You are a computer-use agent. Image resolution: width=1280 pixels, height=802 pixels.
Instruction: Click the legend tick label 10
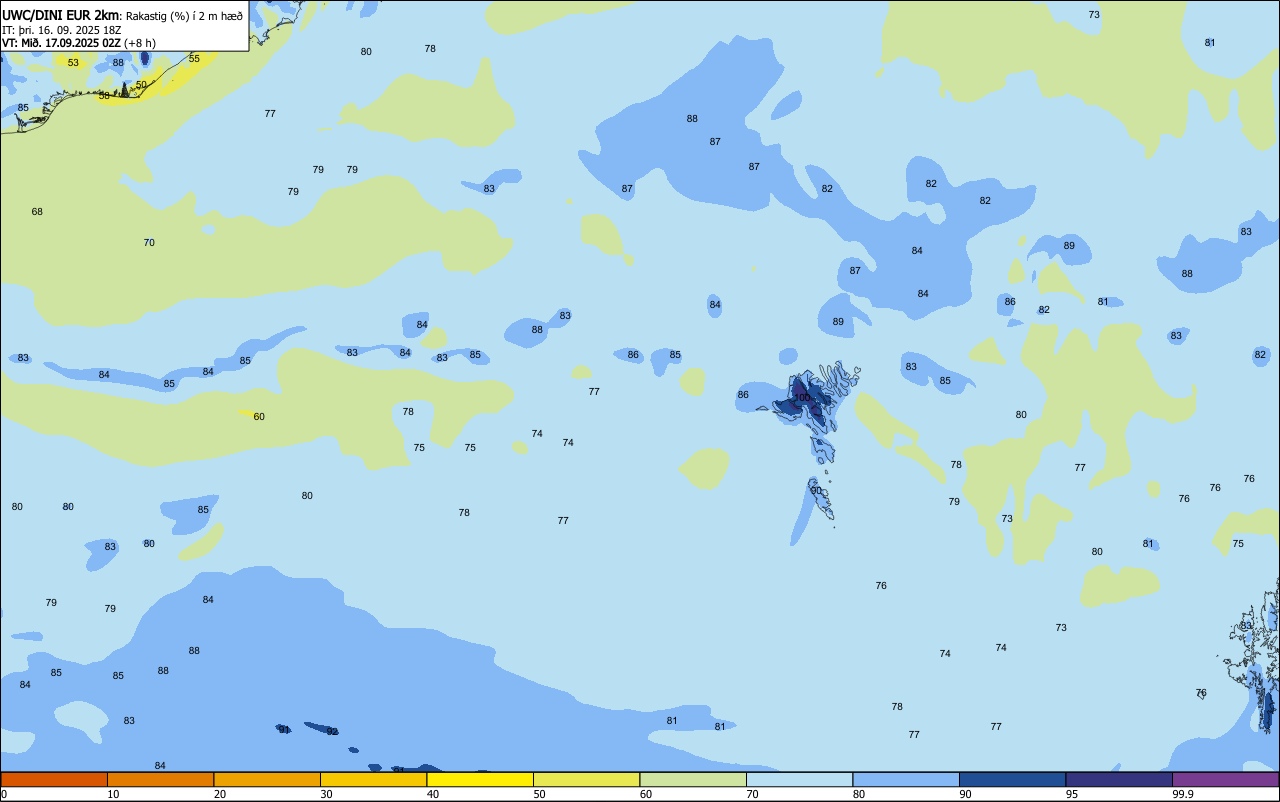(113, 794)
